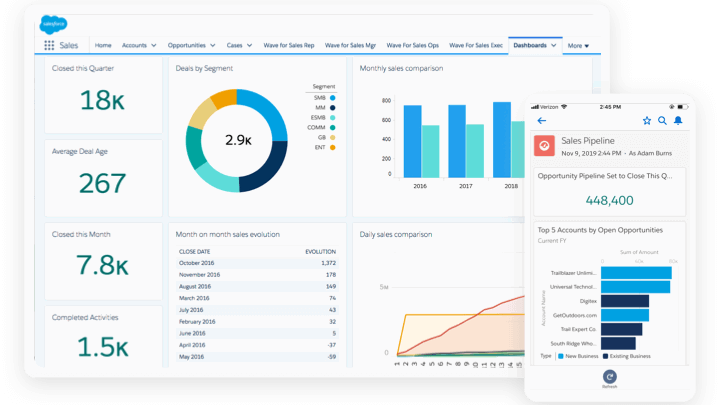Click the ENT segment legend swatch

(332, 147)
